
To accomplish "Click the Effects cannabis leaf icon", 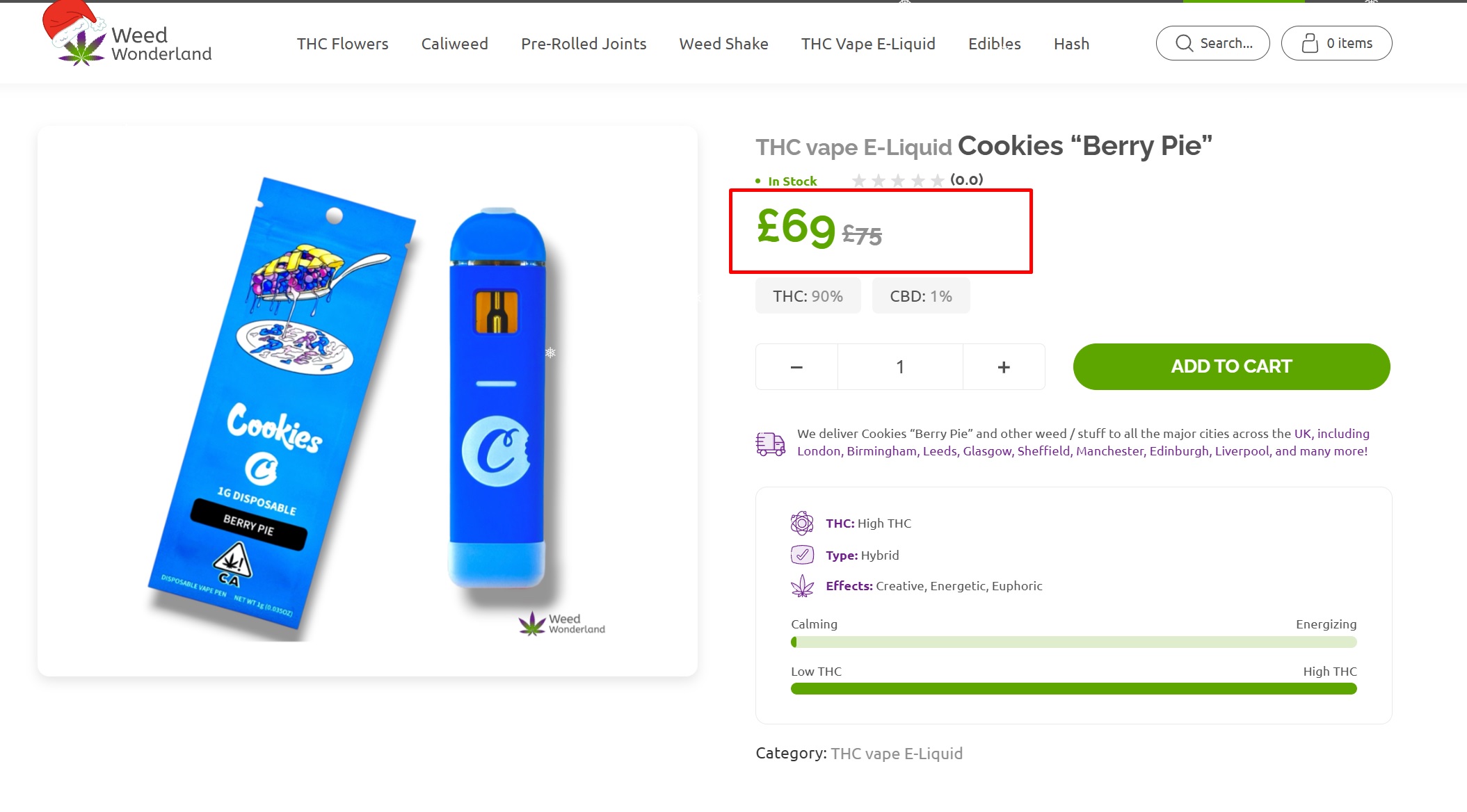I will (x=802, y=586).
